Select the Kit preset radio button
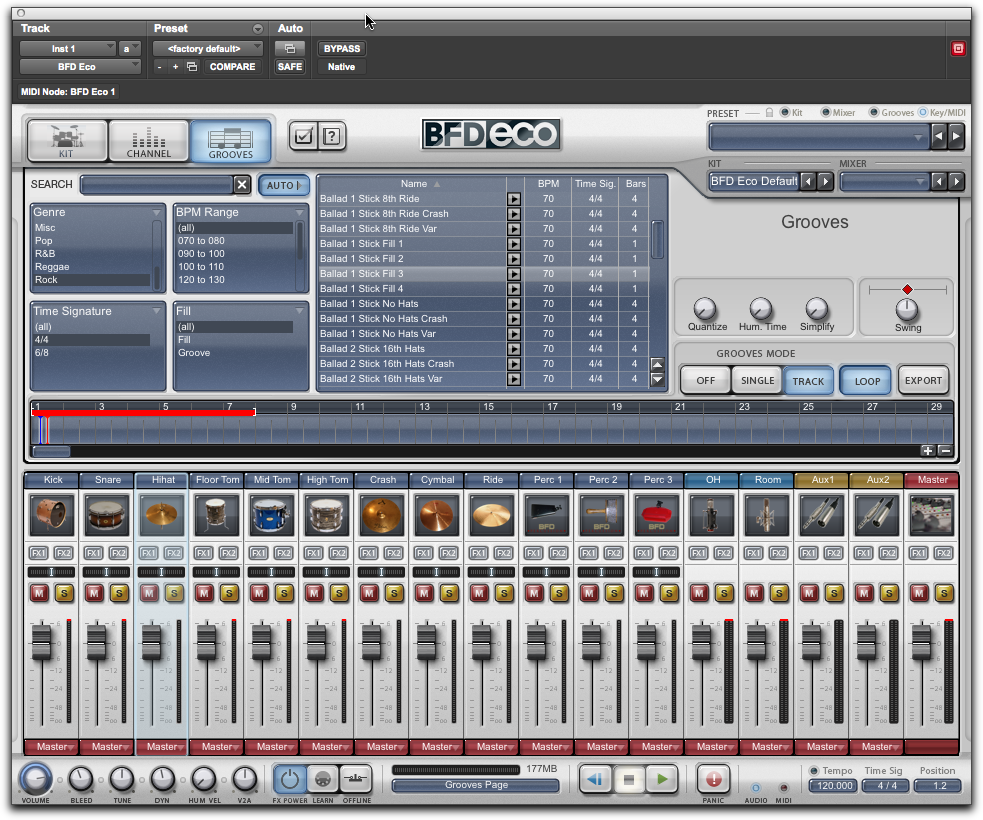Screen dimensions: 983x820 784,112
